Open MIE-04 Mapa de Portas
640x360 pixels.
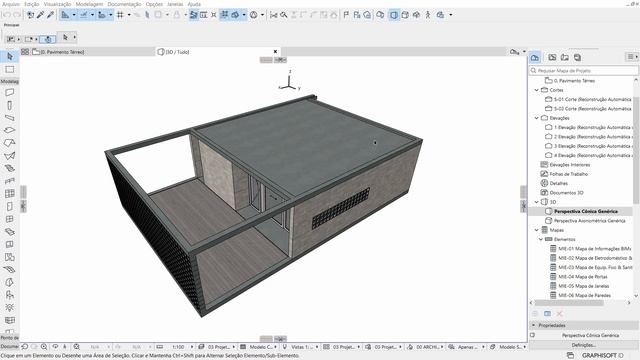(583, 277)
